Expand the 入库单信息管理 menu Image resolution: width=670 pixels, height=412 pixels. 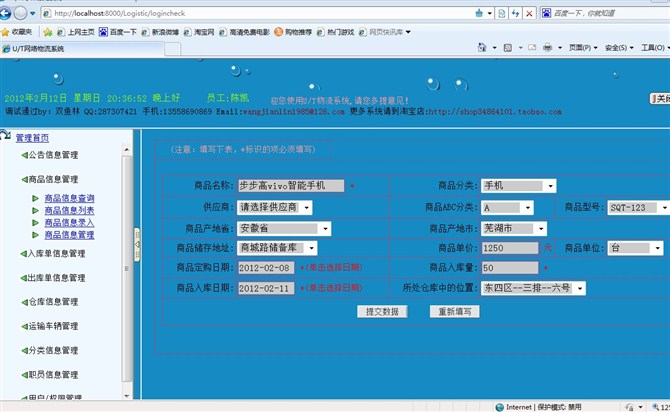point(53,253)
